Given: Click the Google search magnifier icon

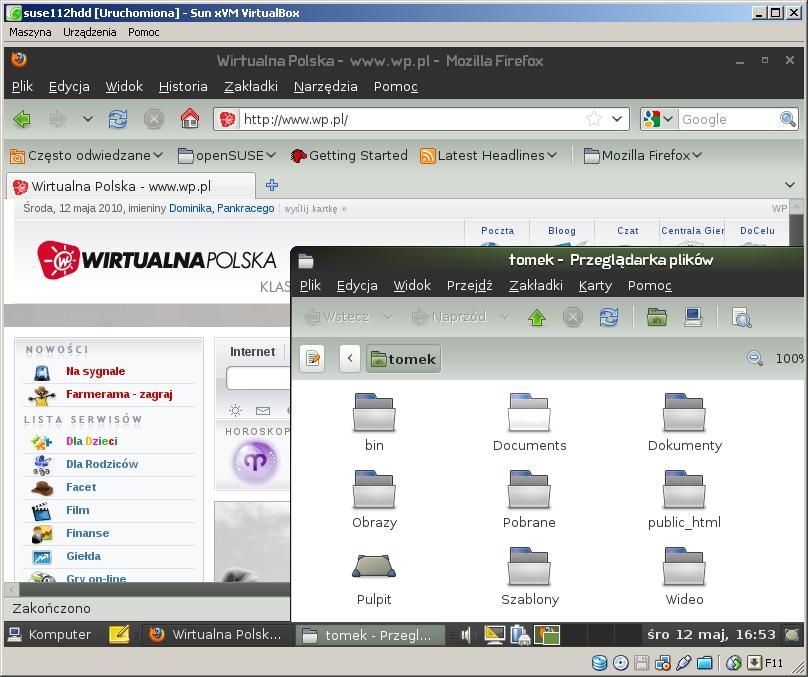Looking at the screenshot, I should [787, 120].
